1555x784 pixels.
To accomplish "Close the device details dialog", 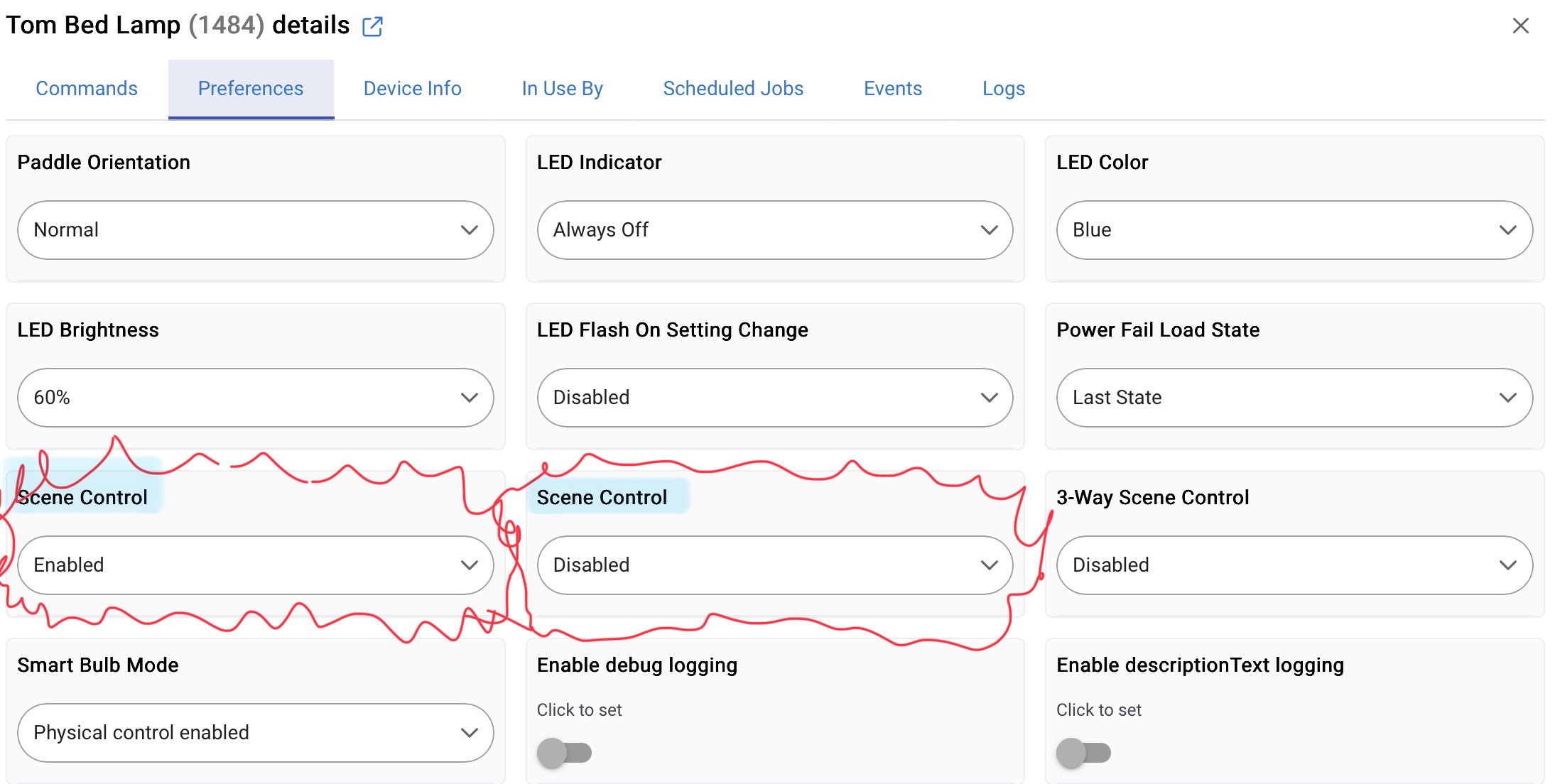I will pos(1520,26).
